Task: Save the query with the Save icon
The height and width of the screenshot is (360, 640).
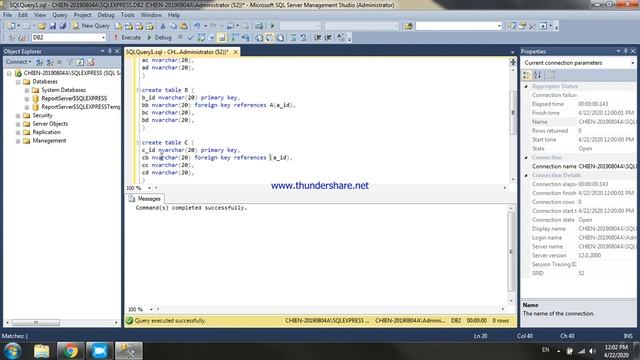Action: coord(52,26)
